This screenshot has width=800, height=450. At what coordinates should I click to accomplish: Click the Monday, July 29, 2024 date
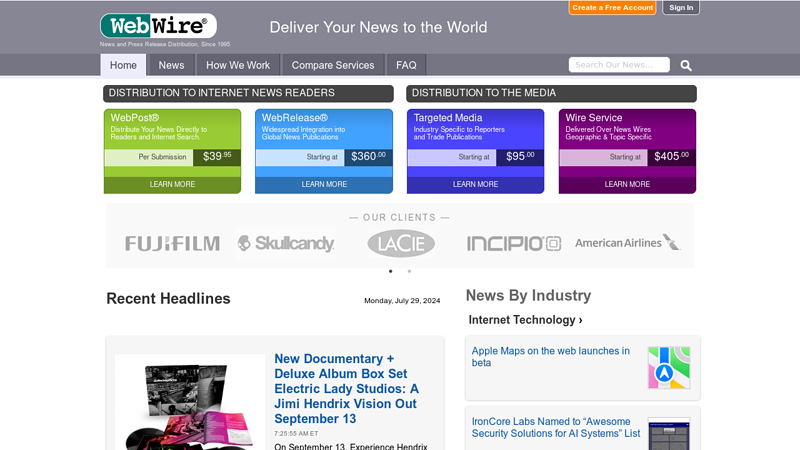coord(402,301)
